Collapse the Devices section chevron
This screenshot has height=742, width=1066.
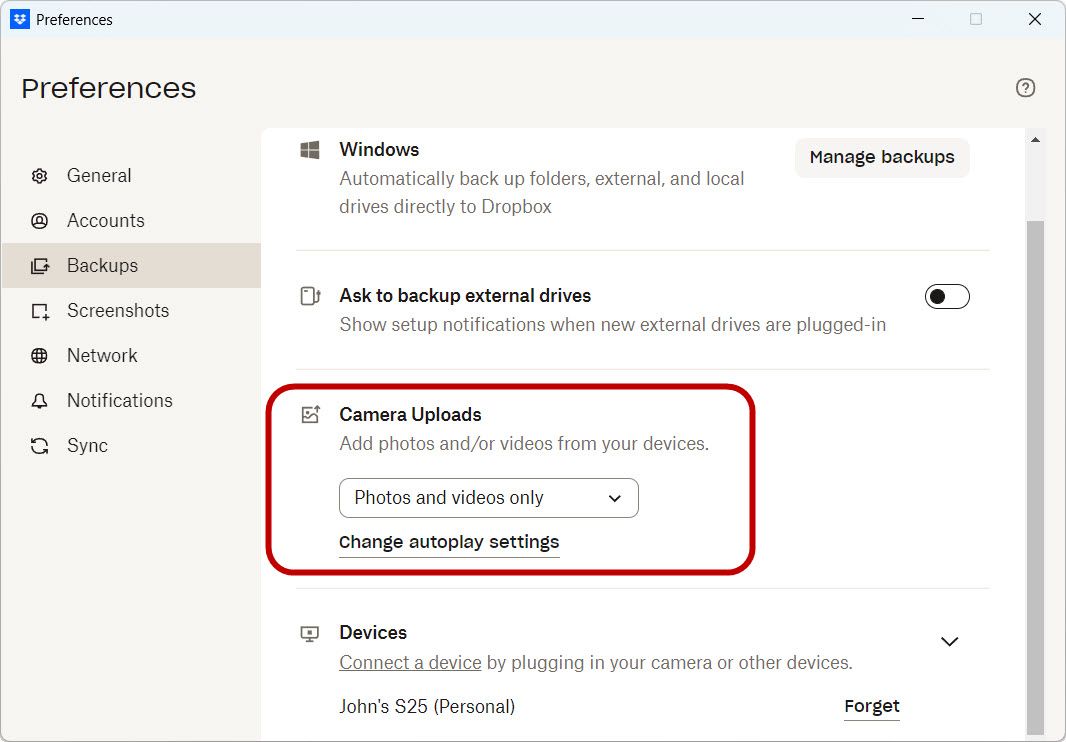pyautogui.click(x=950, y=641)
